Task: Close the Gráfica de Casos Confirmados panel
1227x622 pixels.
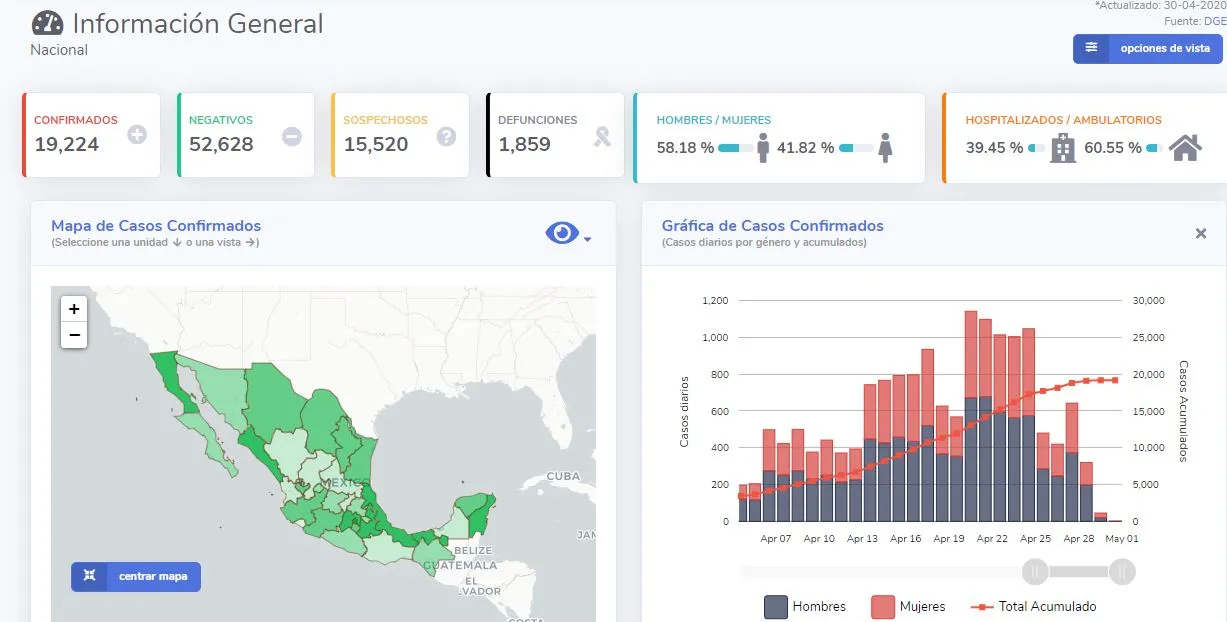Action: (1201, 233)
